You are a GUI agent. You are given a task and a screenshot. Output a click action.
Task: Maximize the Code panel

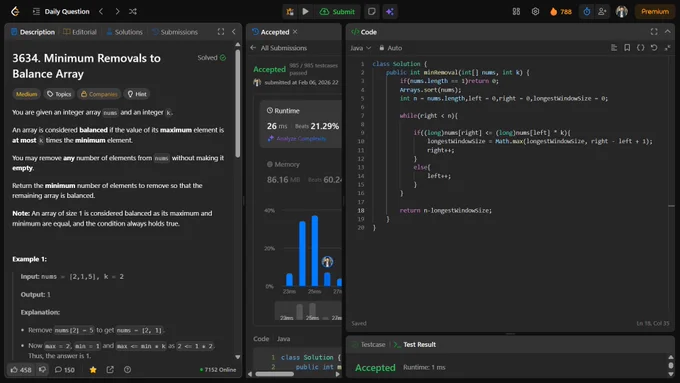(x=654, y=32)
